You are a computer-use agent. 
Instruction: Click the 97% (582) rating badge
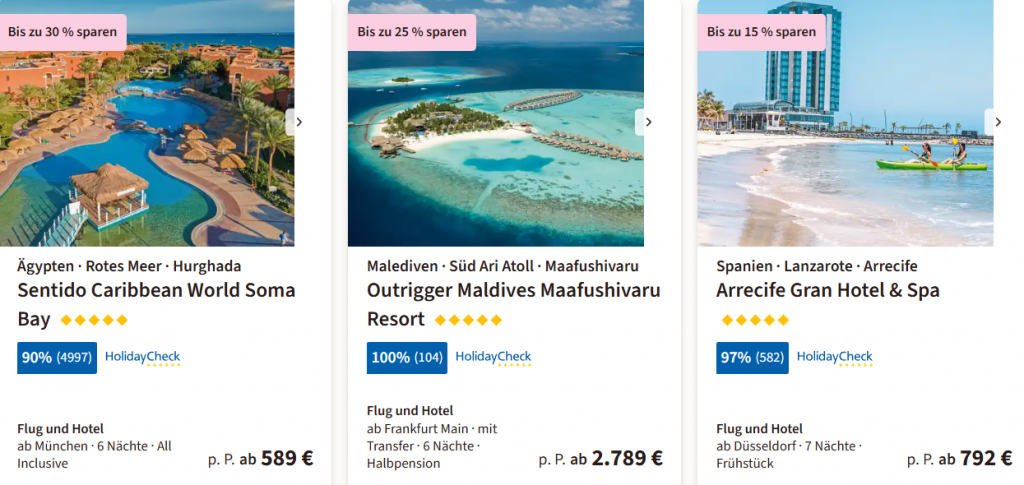tap(752, 357)
